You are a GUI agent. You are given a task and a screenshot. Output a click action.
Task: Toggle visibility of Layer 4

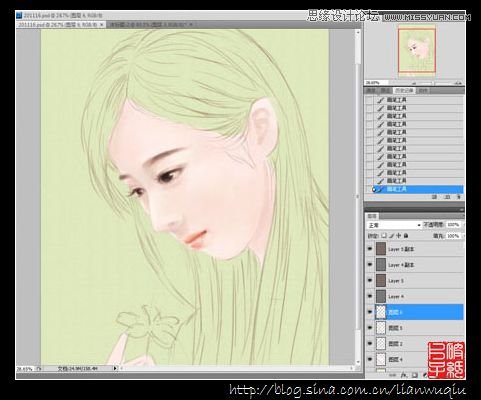(x=370, y=296)
